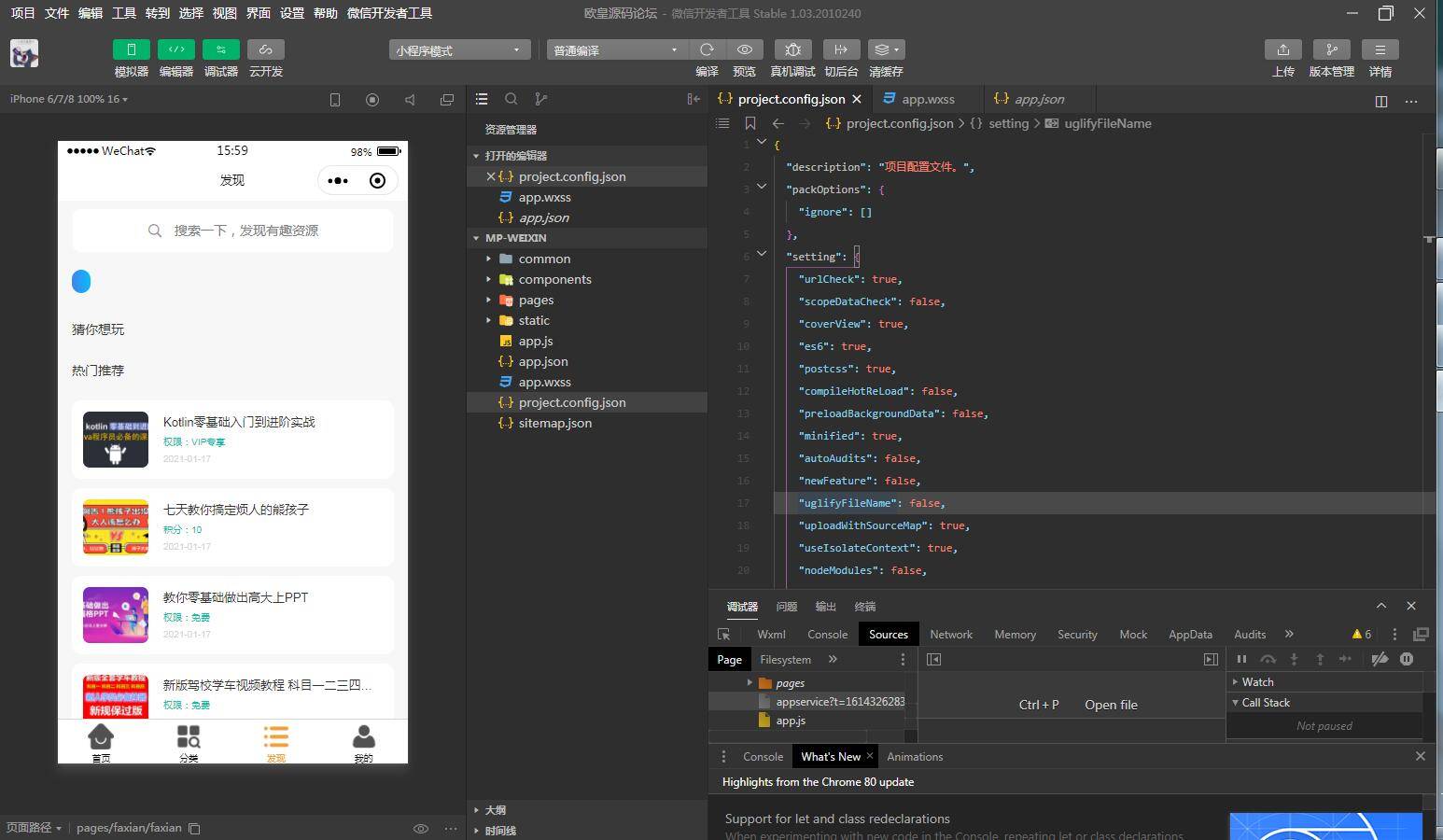The width and height of the screenshot is (1443, 840).
Task: Open the Network tab in devtools
Action: pos(950,635)
